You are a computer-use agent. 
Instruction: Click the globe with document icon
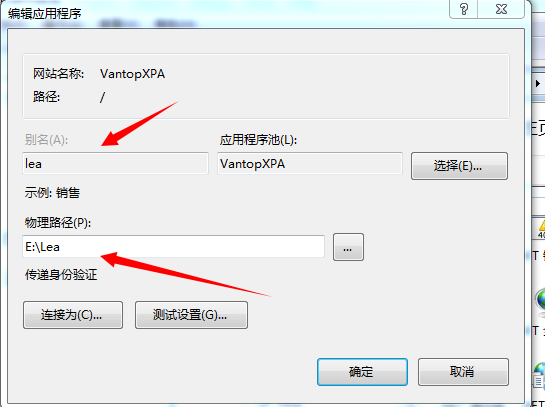(x=540, y=374)
